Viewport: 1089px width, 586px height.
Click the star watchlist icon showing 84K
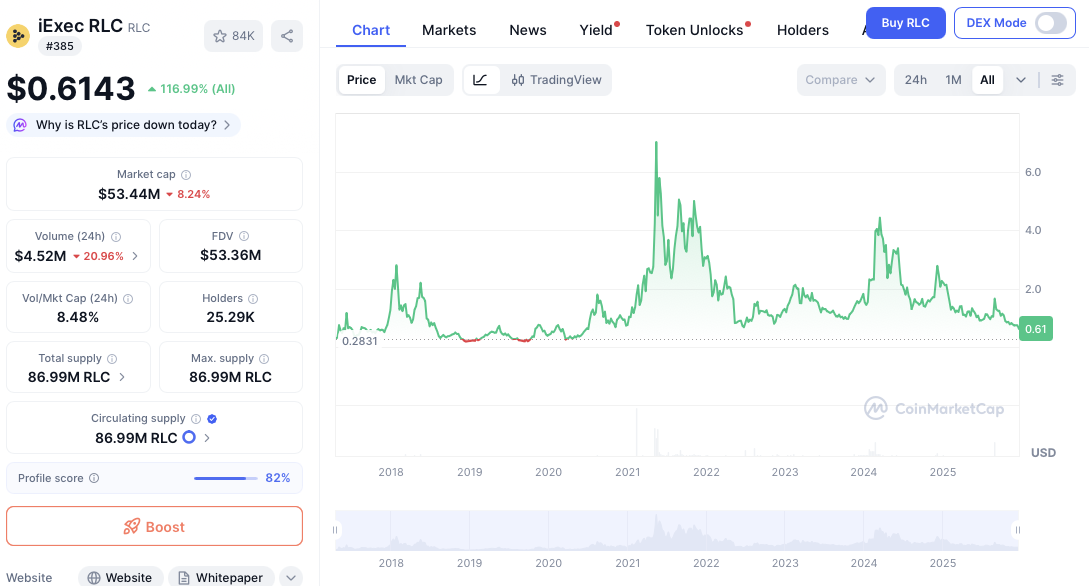tap(232, 36)
